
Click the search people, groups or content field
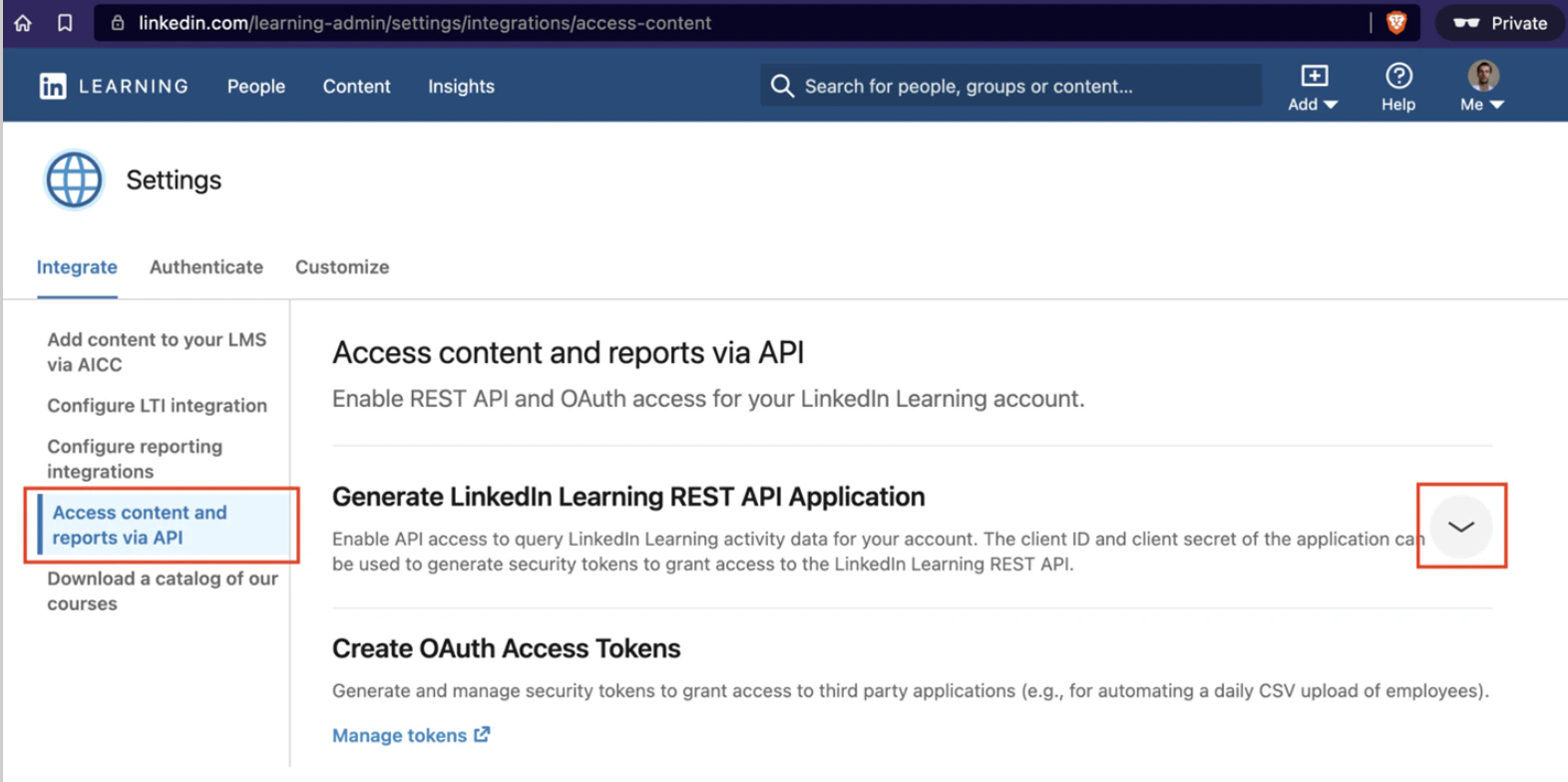[1017, 87]
